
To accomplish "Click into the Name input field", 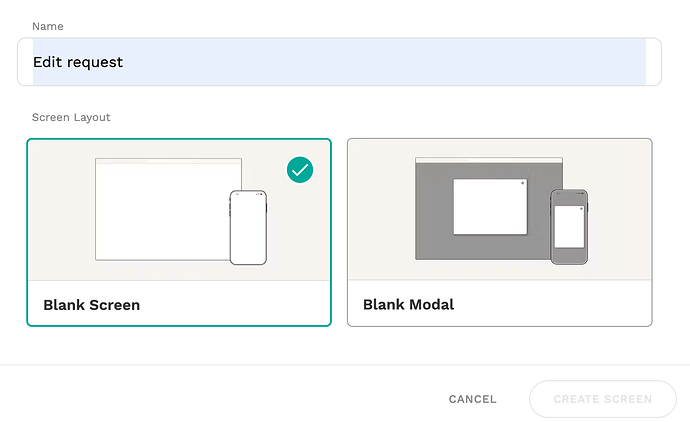I will click(x=339, y=62).
